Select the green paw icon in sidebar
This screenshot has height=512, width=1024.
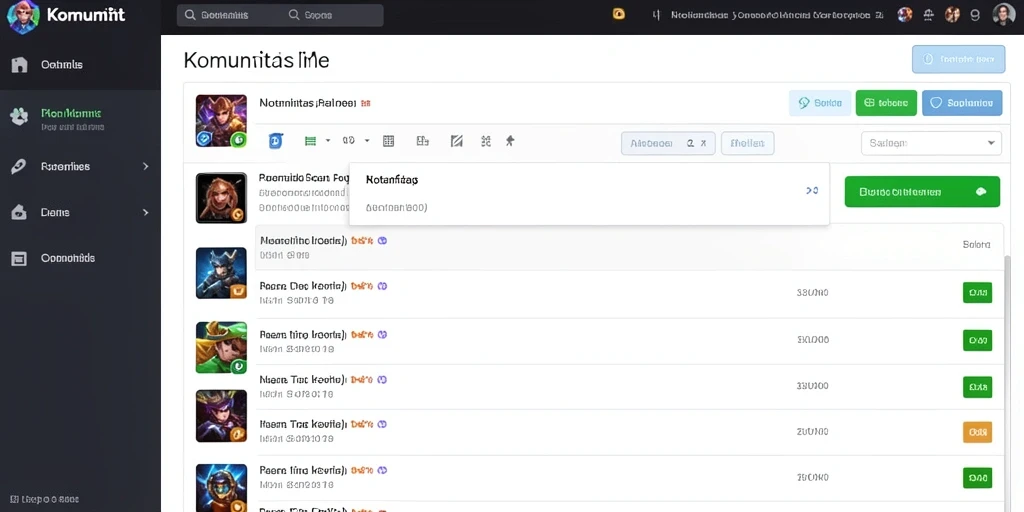(20, 116)
